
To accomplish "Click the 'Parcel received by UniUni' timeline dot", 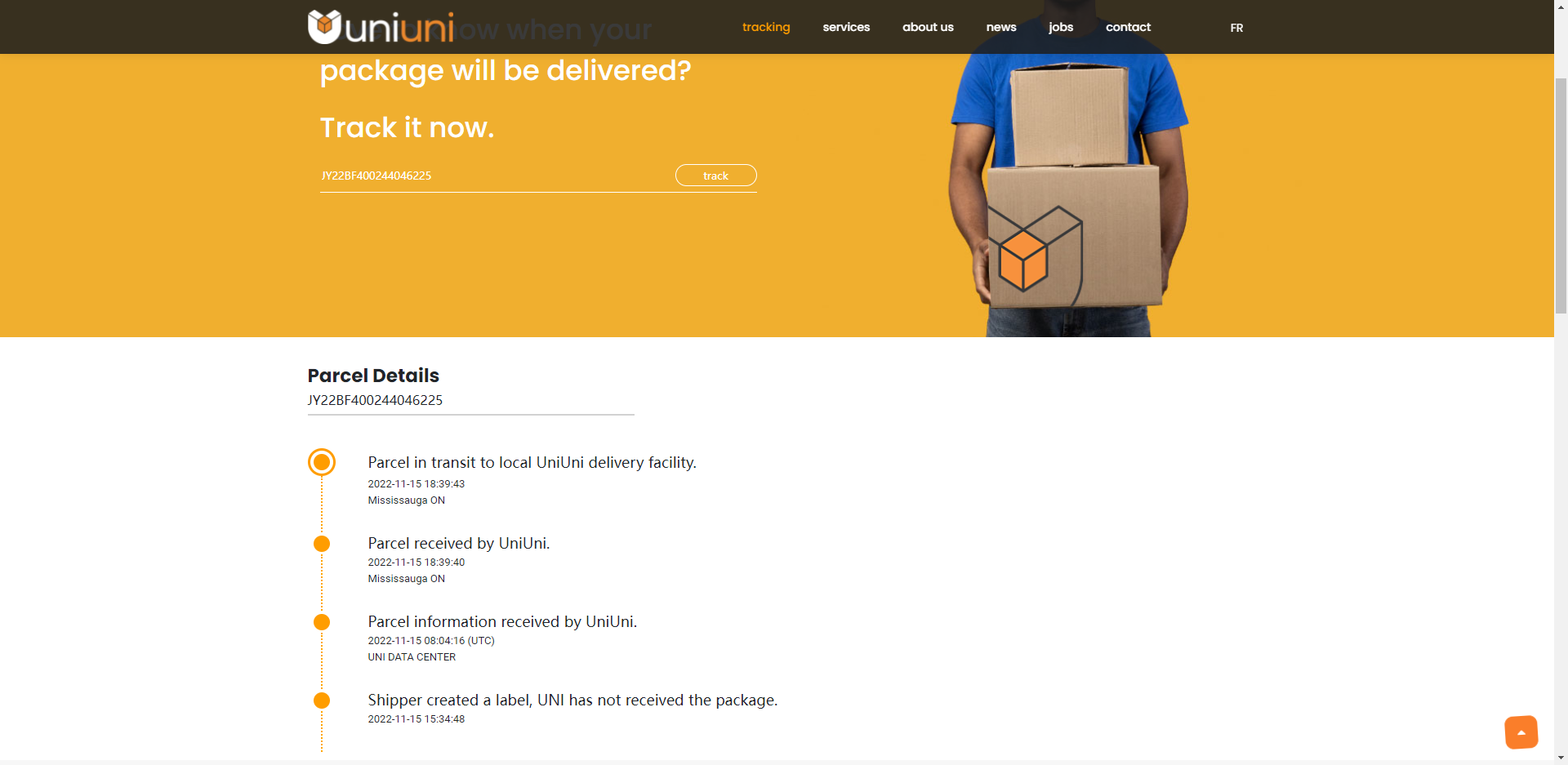I will (x=322, y=544).
